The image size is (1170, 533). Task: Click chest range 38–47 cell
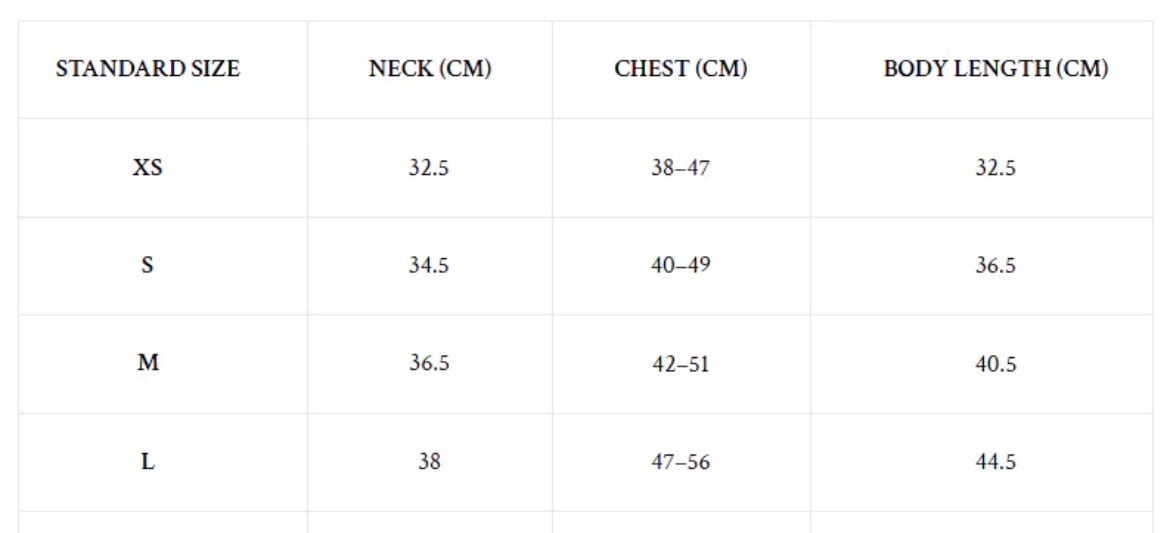681,168
